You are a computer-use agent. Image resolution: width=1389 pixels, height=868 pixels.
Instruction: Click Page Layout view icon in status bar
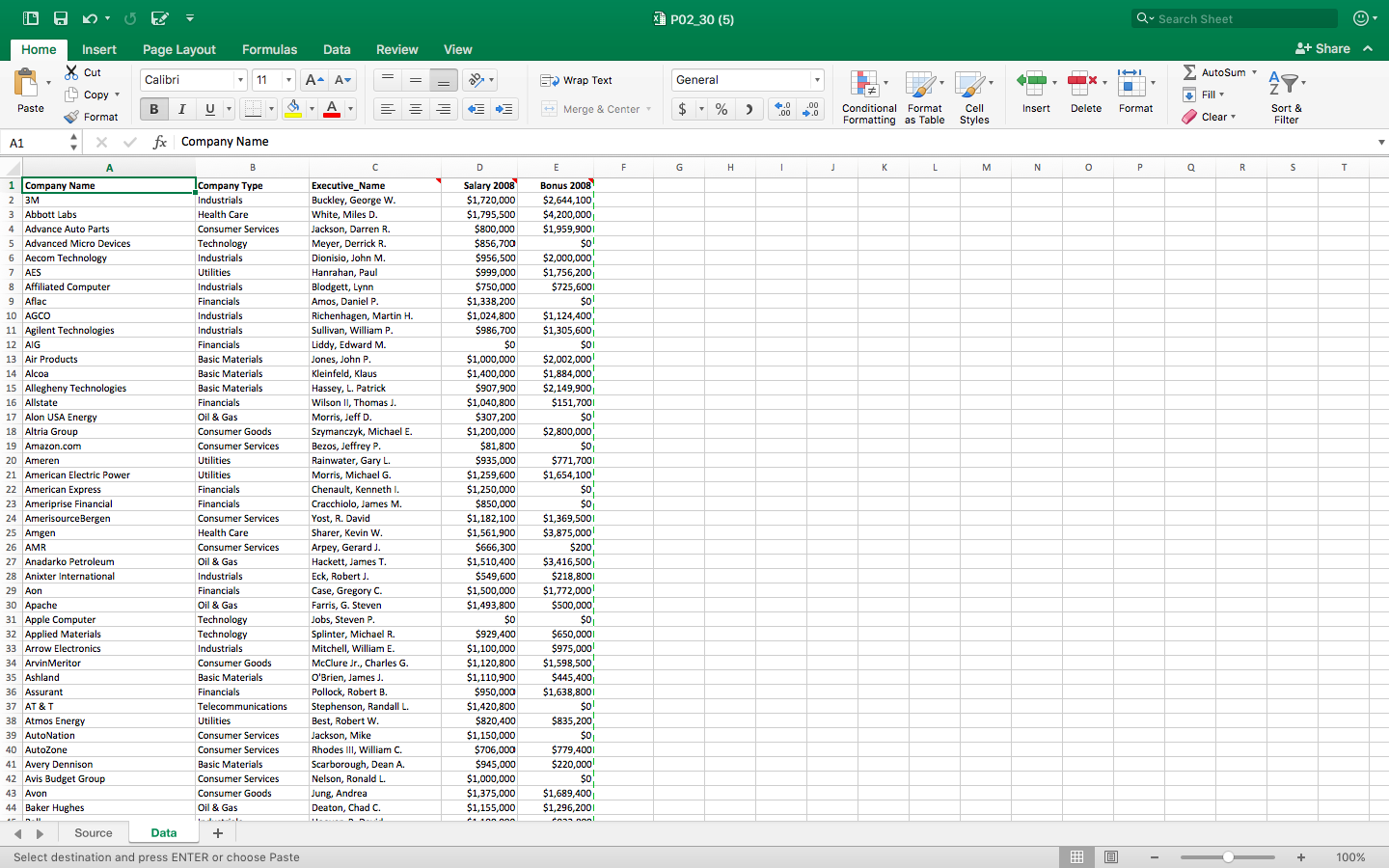[1111, 856]
